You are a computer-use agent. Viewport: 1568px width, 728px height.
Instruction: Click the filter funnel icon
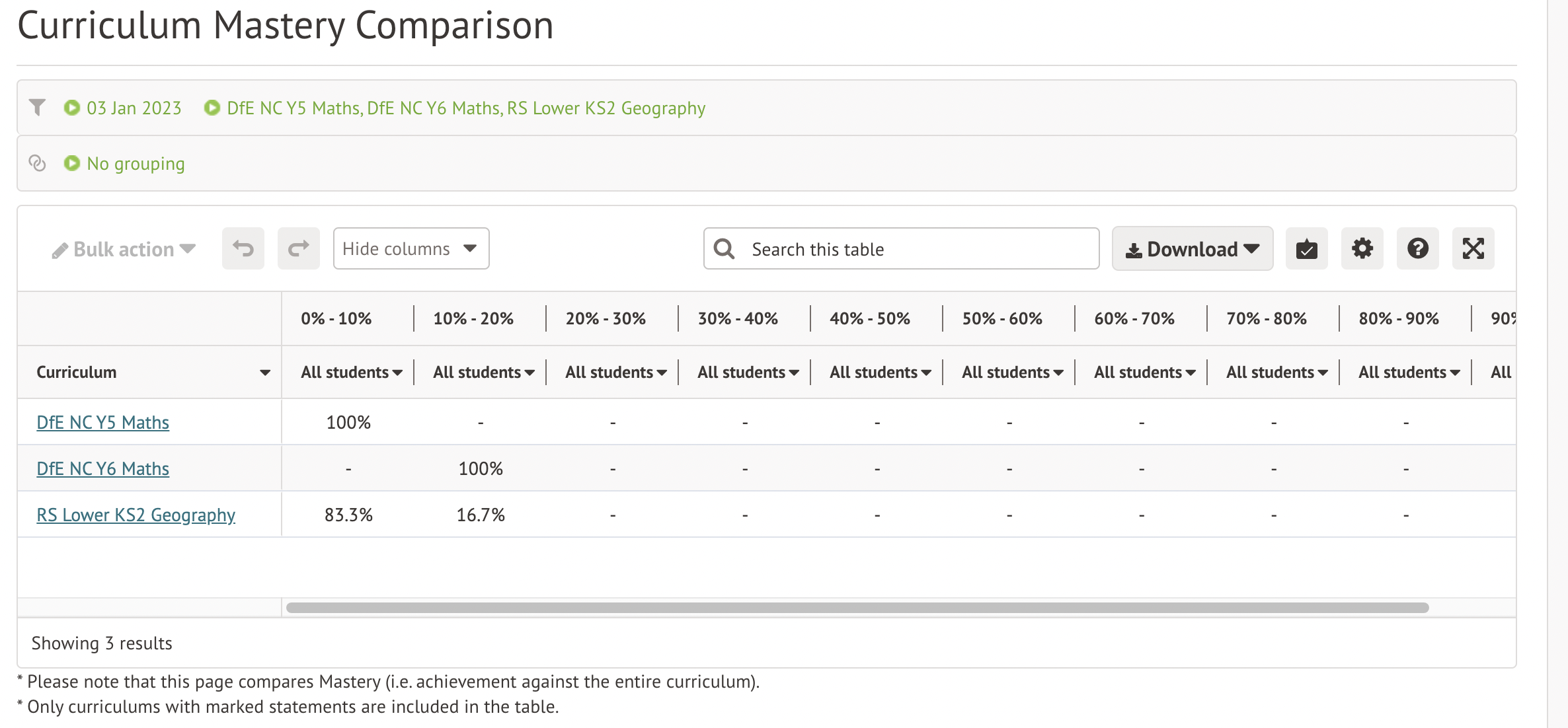pyautogui.click(x=38, y=108)
